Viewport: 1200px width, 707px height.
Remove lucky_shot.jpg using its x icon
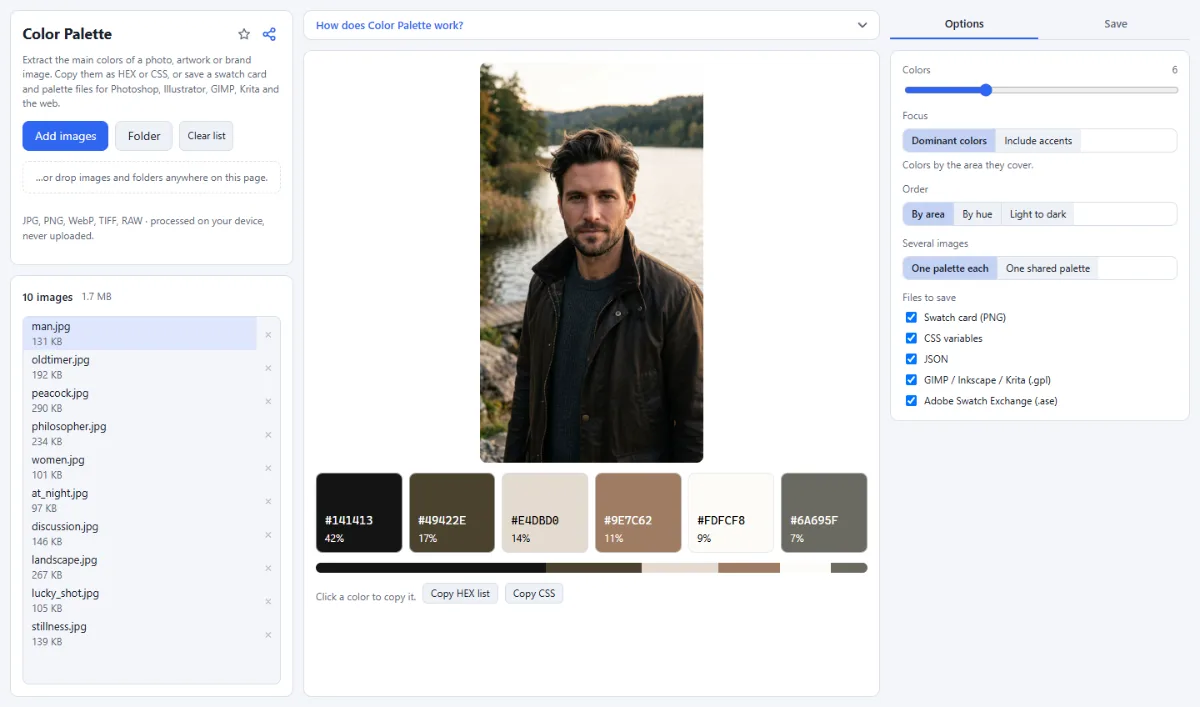click(x=268, y=601)
